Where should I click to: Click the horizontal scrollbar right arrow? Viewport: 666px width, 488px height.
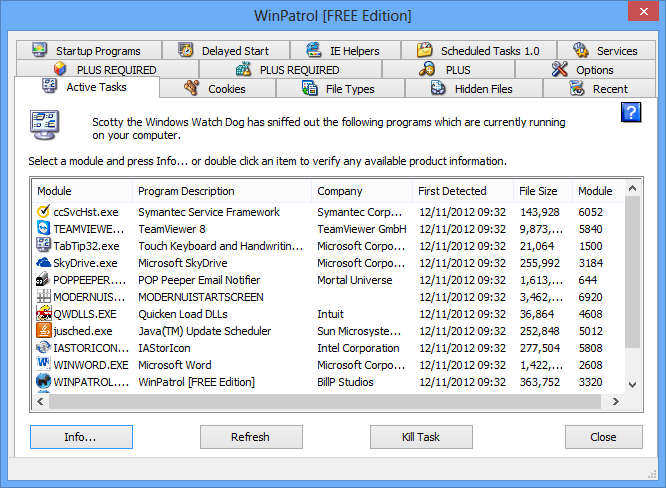pos(615,401)
